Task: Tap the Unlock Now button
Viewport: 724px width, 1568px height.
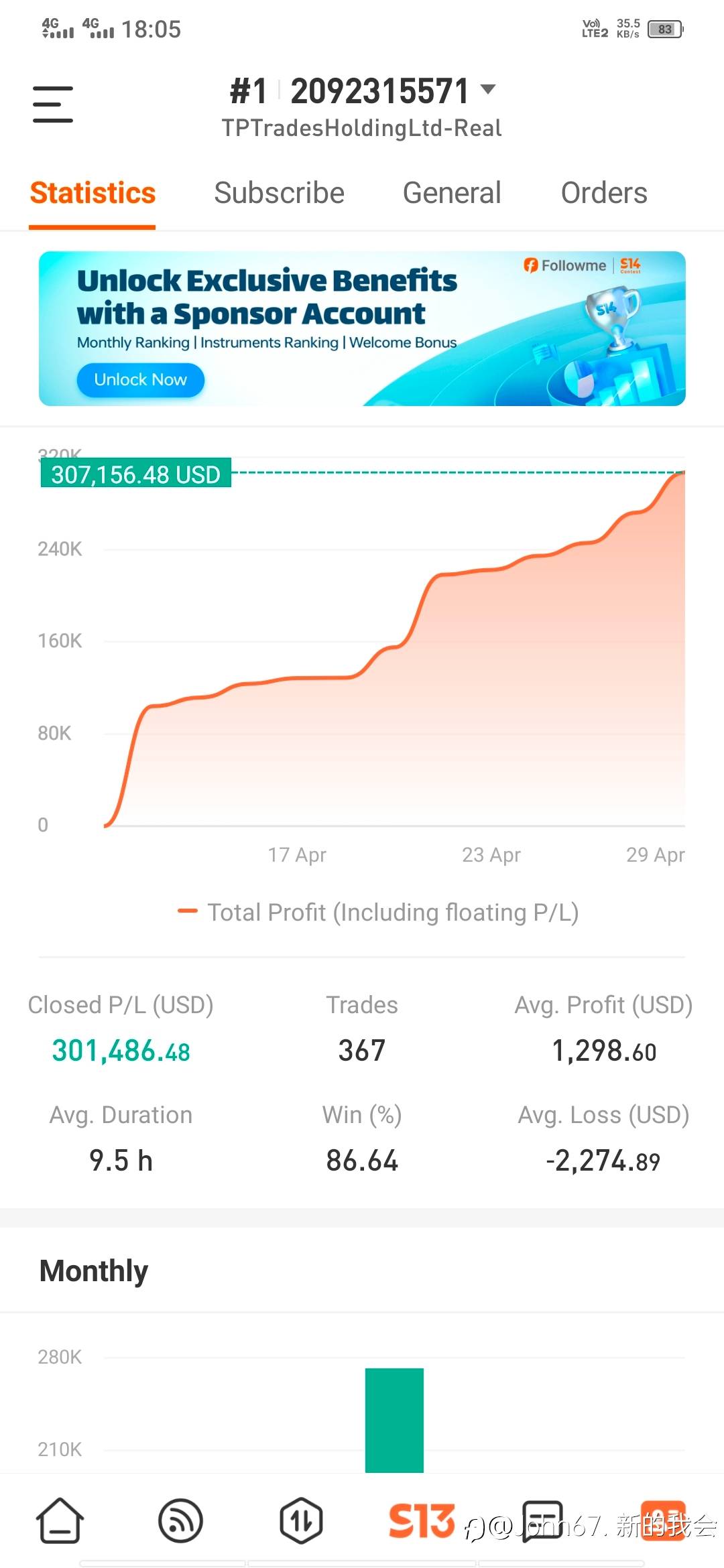Action: (140, 380)
